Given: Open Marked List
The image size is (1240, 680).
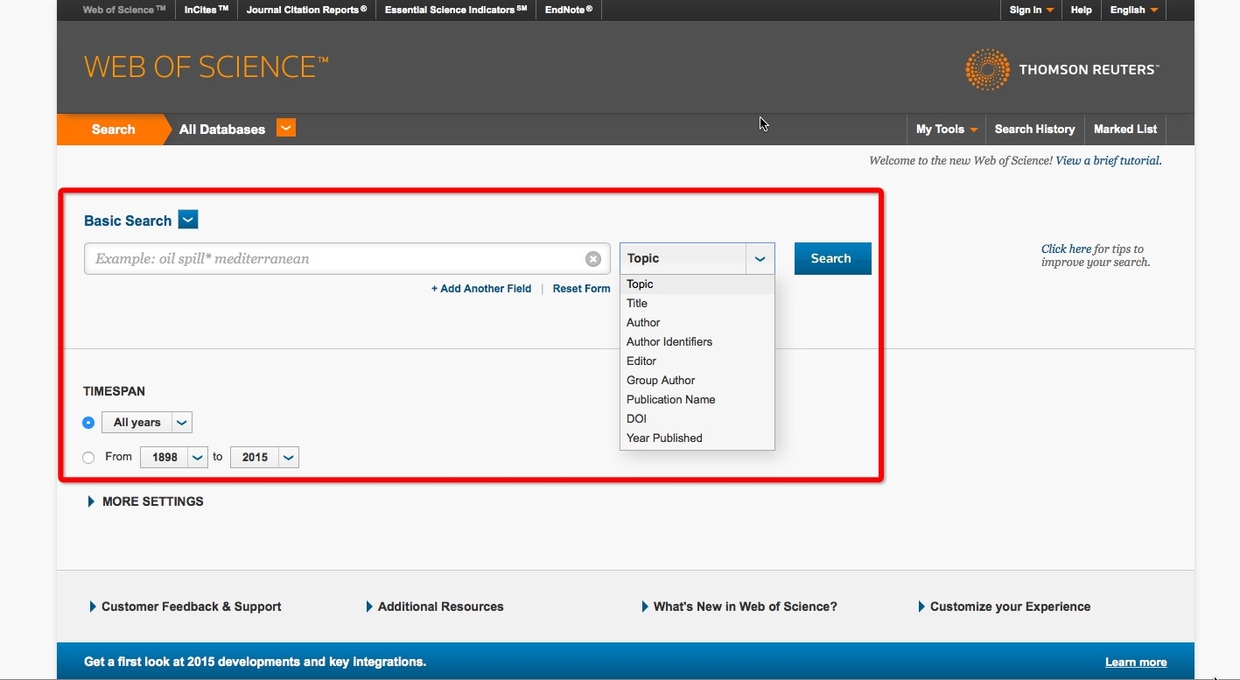Looking at the screenshot, I should pyautogui.click(x=1125, y=129).
